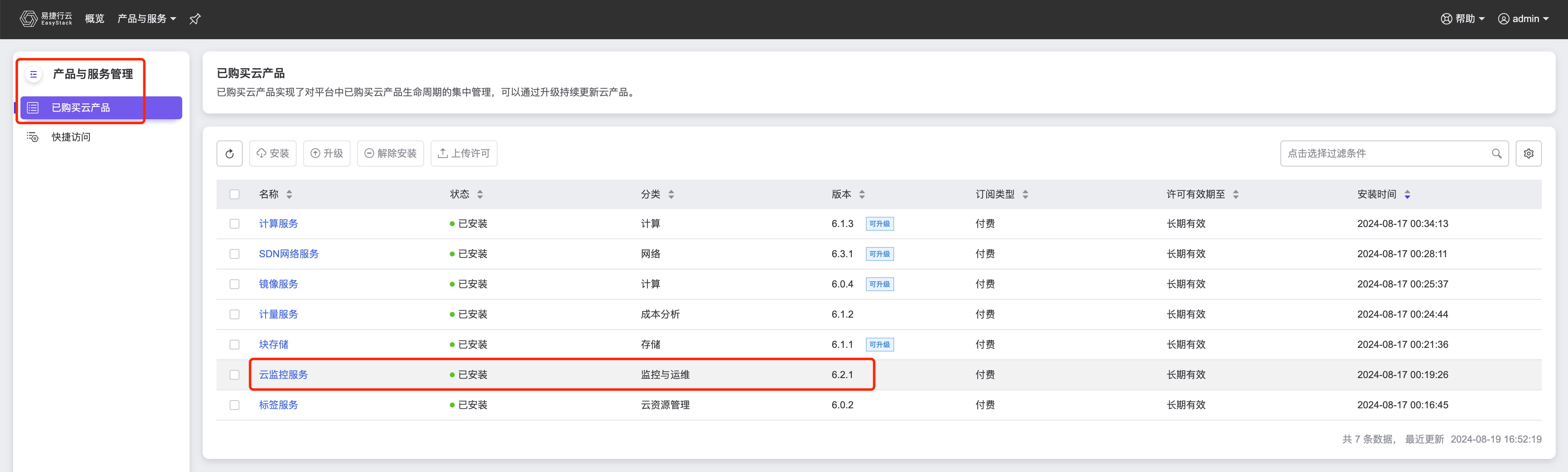
Task: Click the search magnifier icon in filter box
Action: [1496, 153]
